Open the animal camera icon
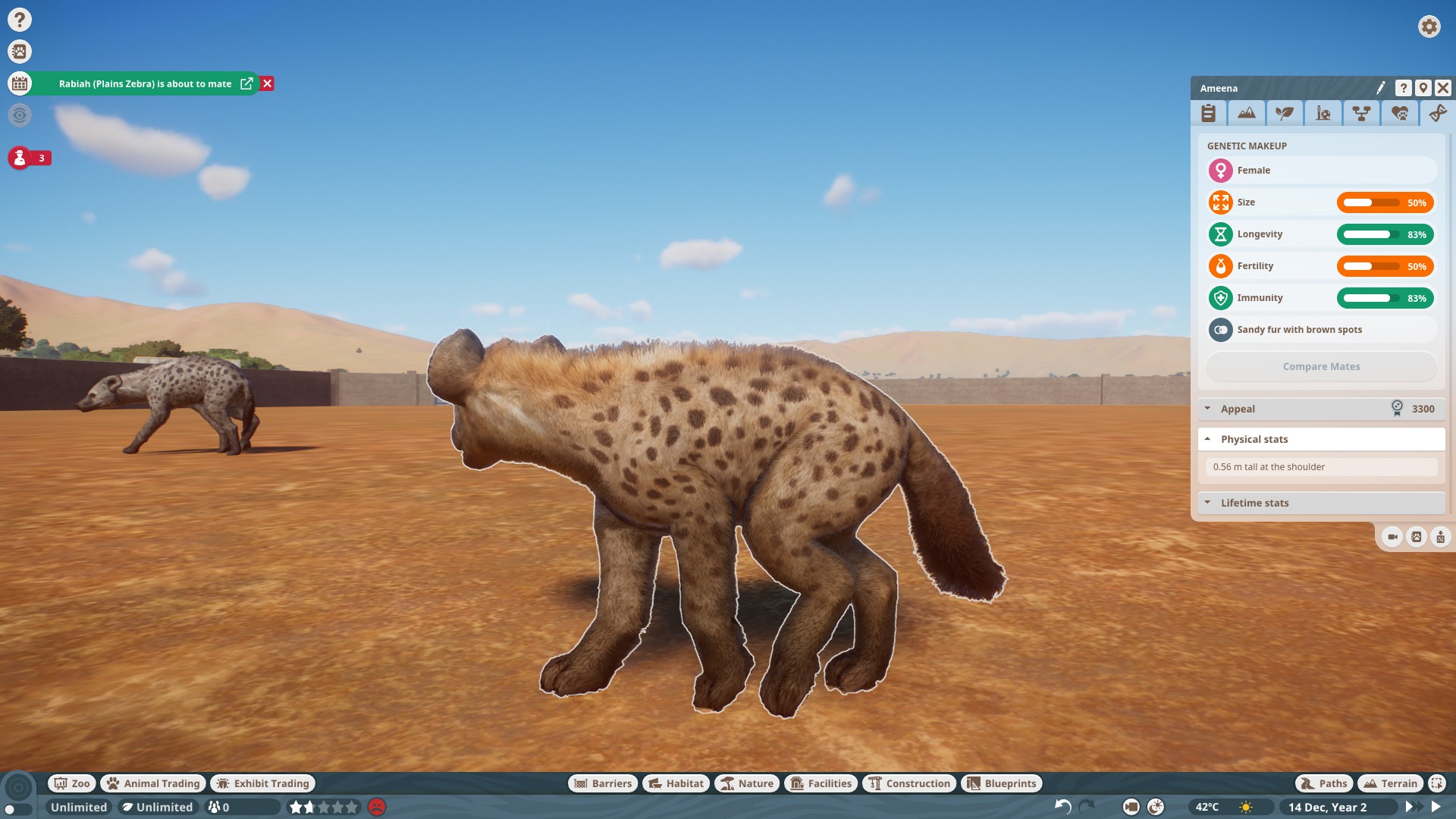The height and width of the screenshot is (819, 1456). pos(1392,537)
